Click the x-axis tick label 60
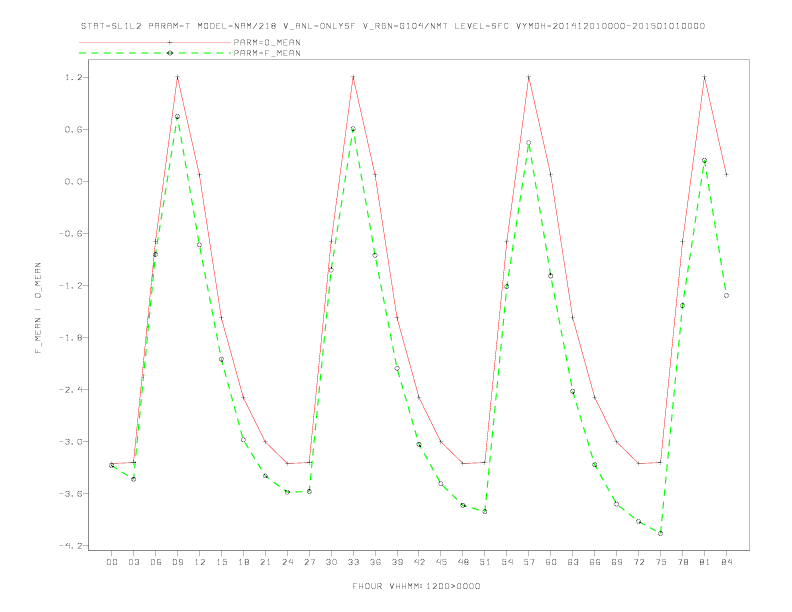The height and width of the screenshot is (612, 792). click(551, 562)
